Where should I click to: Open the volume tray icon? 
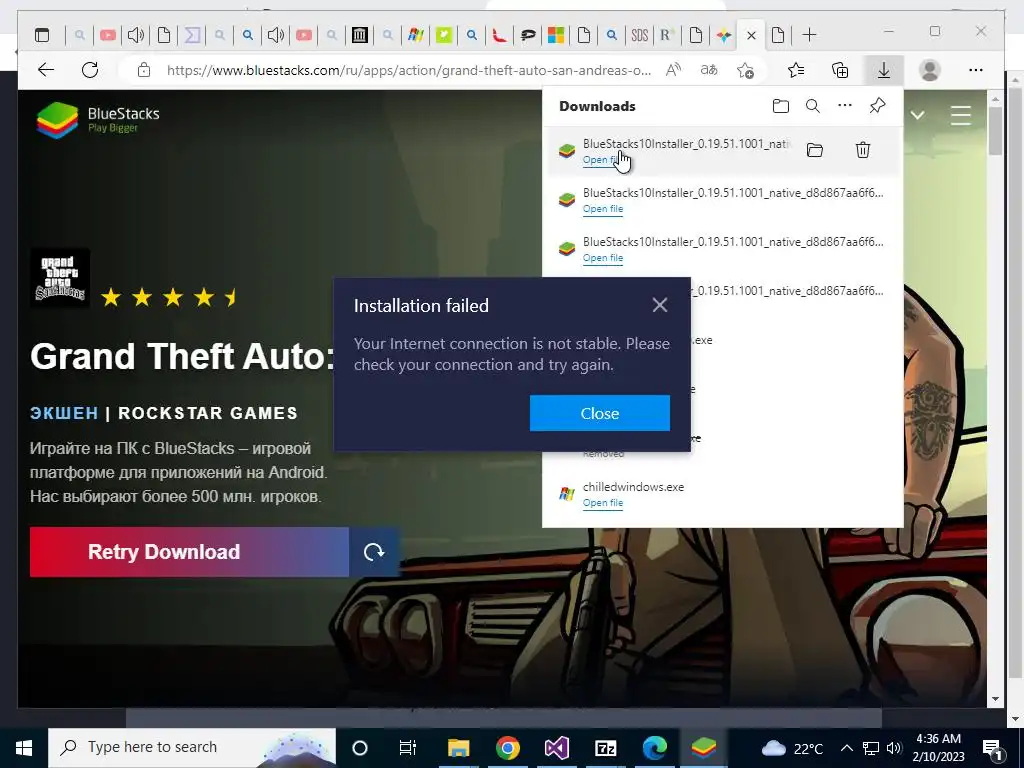click(894, 748)
